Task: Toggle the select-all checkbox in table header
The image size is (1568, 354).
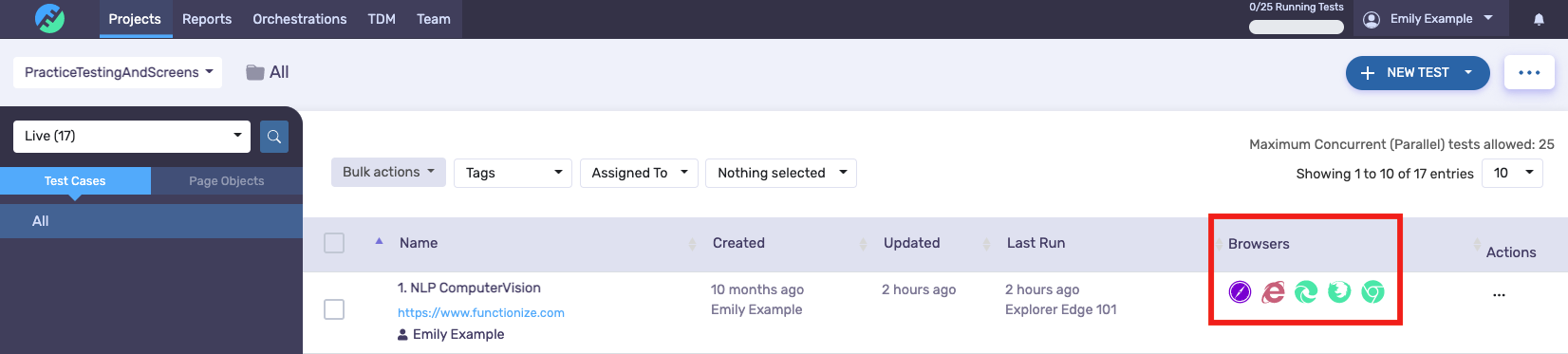Action: (x=334, y=243)
